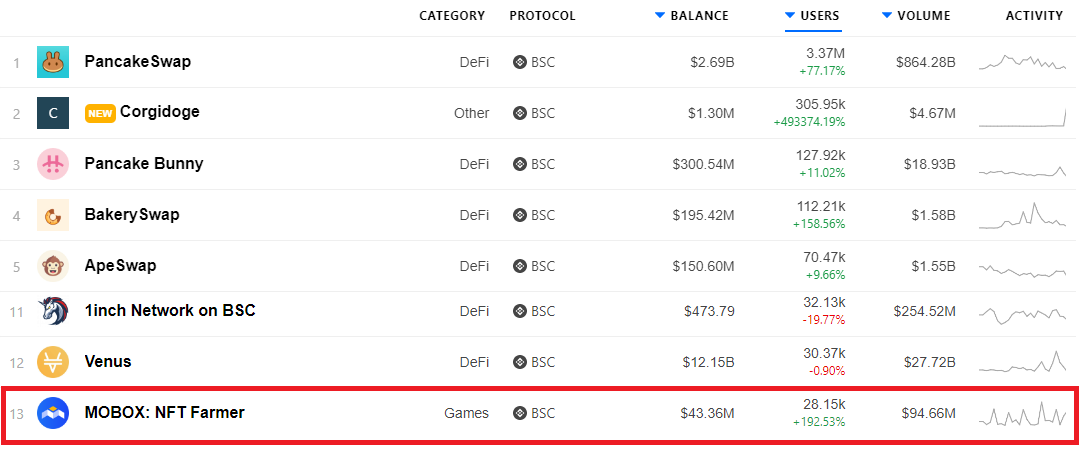Sort the table by Users column
The width and height of the screenshot is (1082, 457).
pyautogui.click(x=819, y=16)
